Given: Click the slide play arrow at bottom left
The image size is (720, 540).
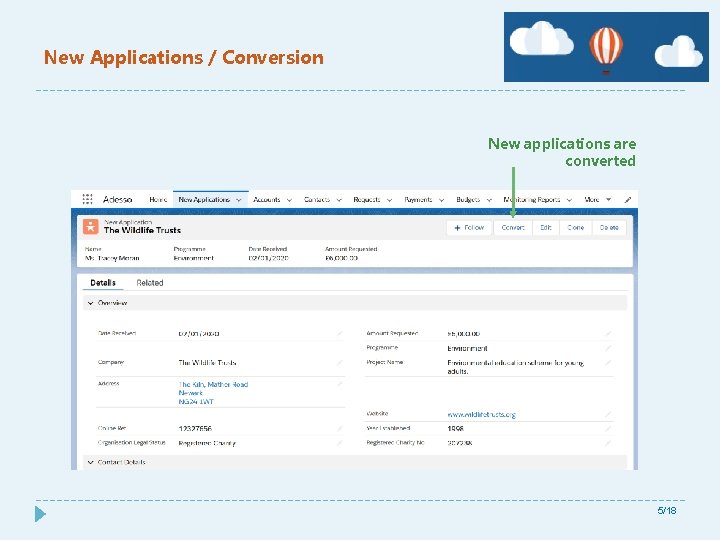Looking at the screenshot, I should 40,513.
